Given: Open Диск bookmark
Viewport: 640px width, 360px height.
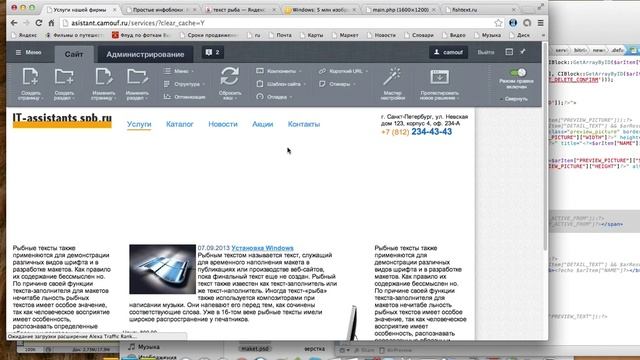Looking at the screenshot, I should (x=519, y=35).
